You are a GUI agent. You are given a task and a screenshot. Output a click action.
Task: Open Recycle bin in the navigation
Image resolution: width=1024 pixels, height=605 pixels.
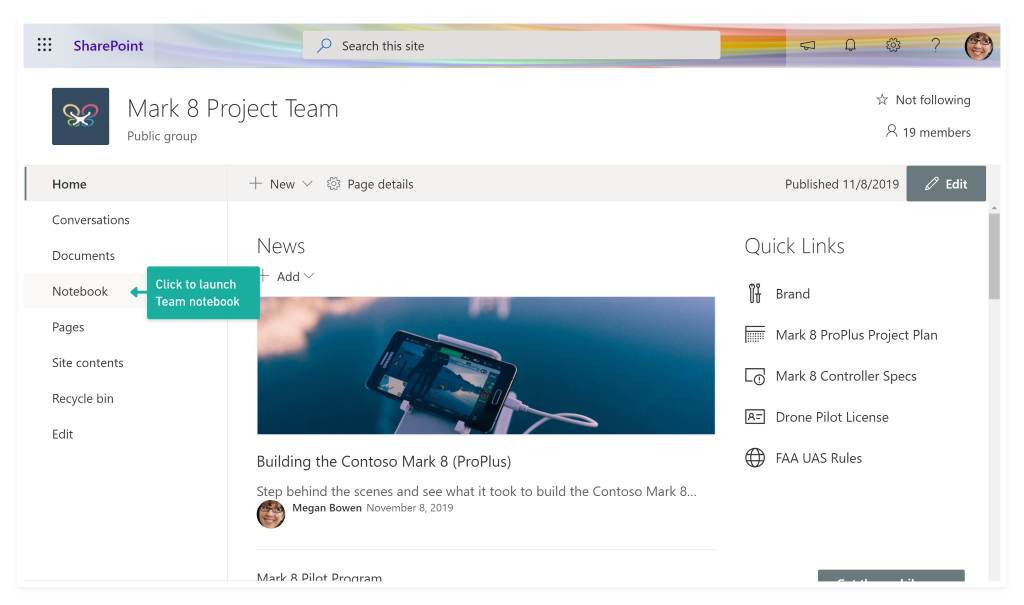83,399
